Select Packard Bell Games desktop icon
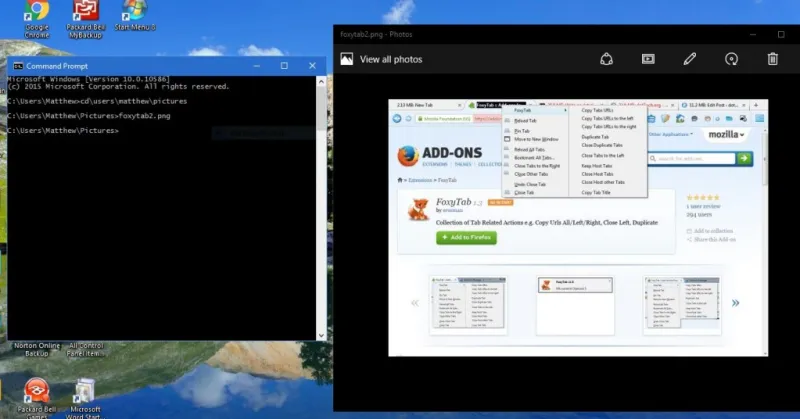The width and height of the screenshot is (800, 419). (x=37, y=395)
